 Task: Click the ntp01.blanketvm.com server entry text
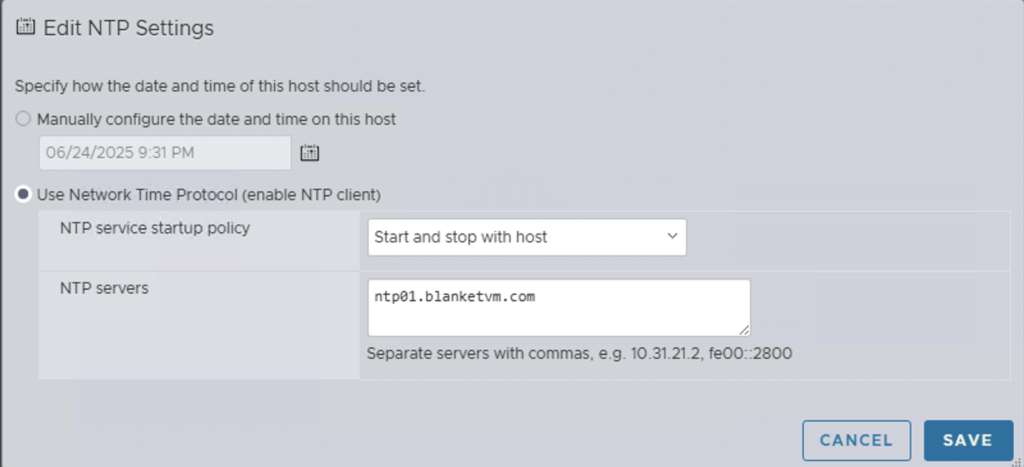click(x=447, y=297)
